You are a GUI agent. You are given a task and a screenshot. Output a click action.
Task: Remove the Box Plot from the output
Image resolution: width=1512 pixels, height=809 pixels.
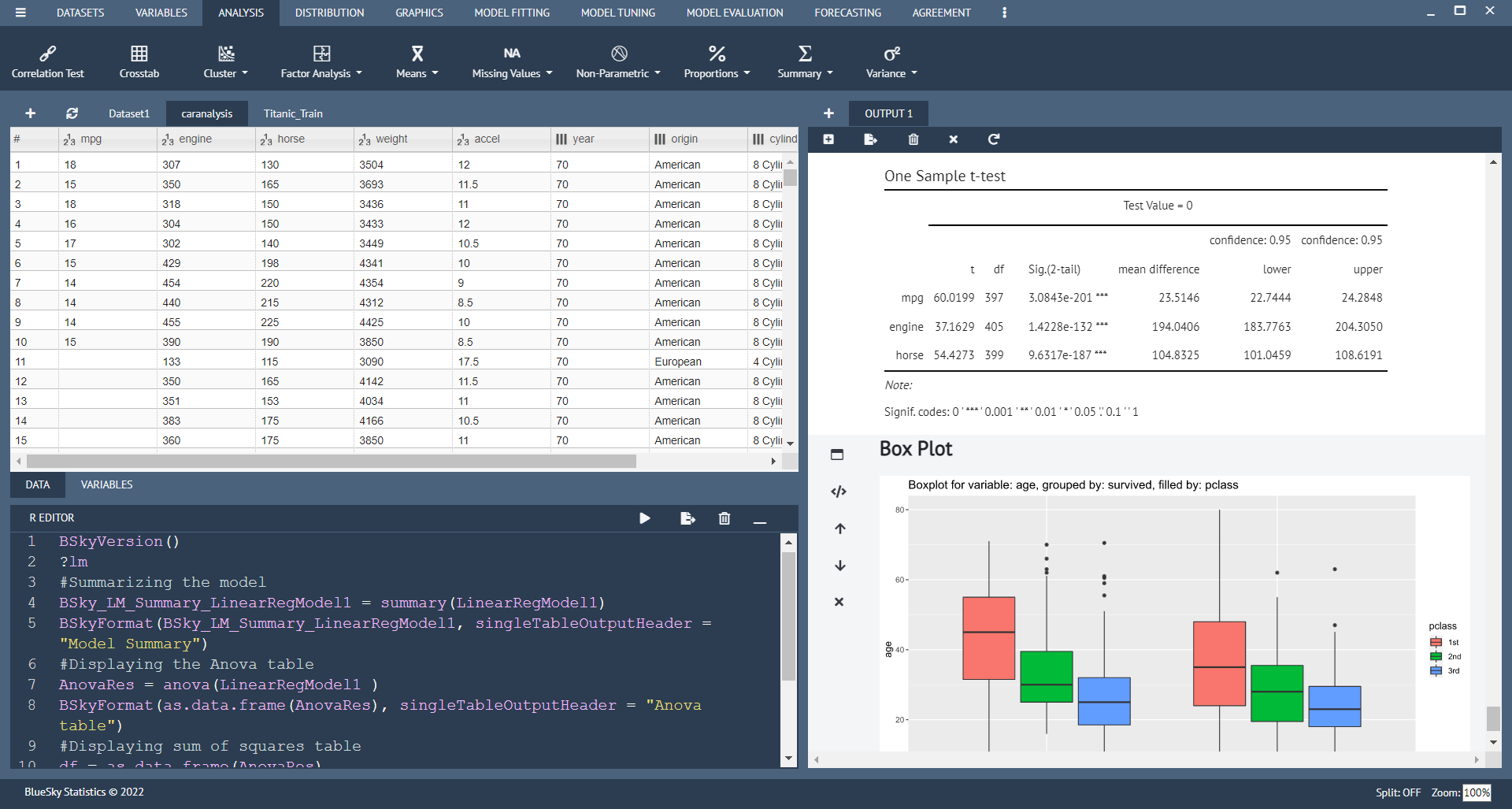pos(839,601)
